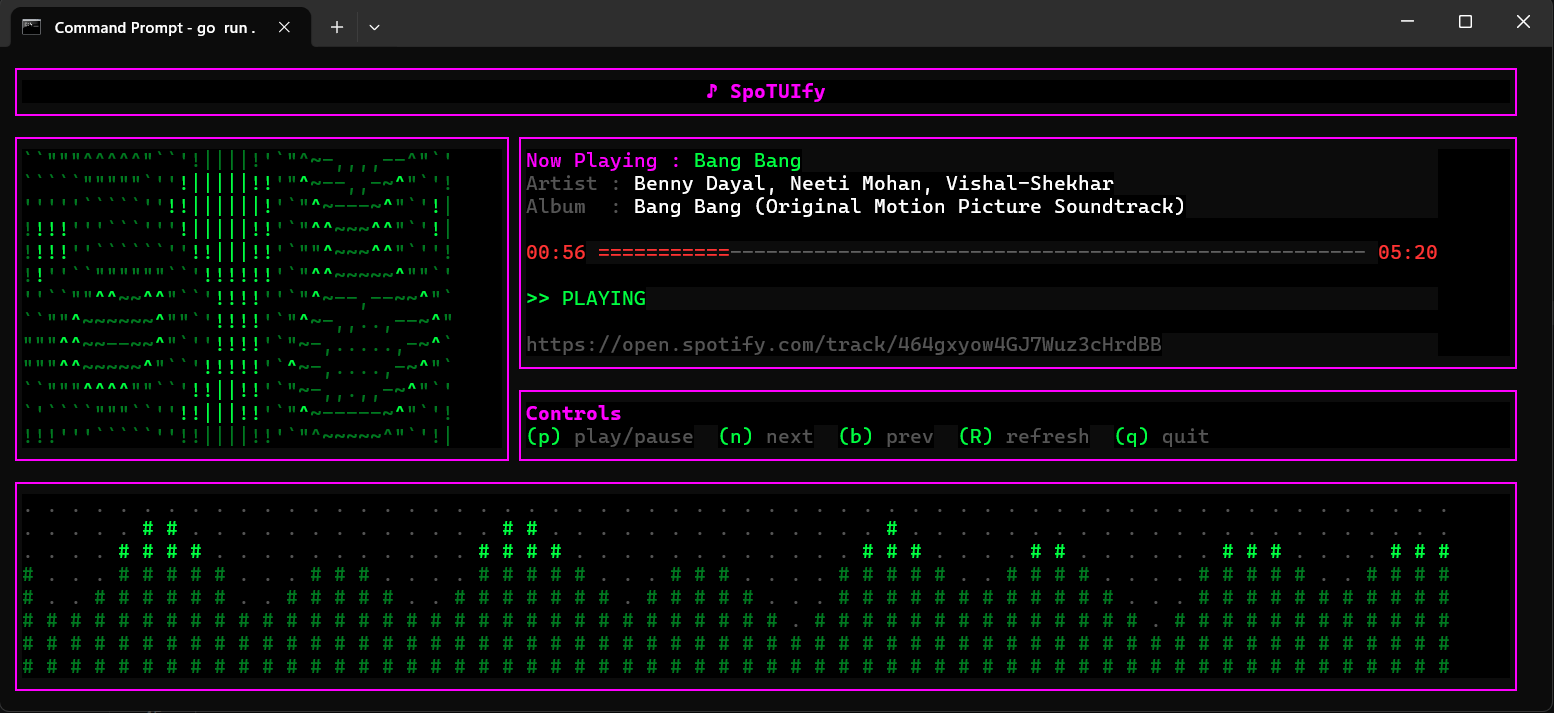
Task: Open the Spotify track URL link
Action: (x=844, y=344)
